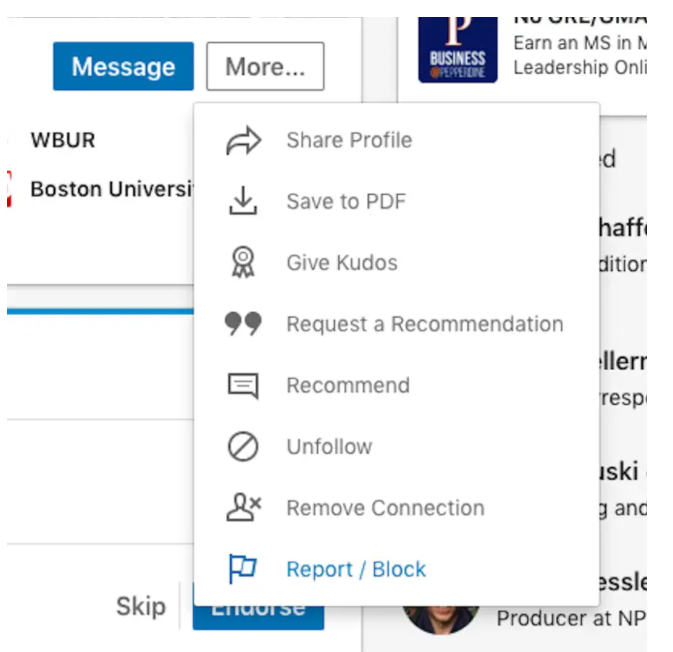
Task: Click the quotation marks recommendation icon
Action: click(x=243, y=323)
